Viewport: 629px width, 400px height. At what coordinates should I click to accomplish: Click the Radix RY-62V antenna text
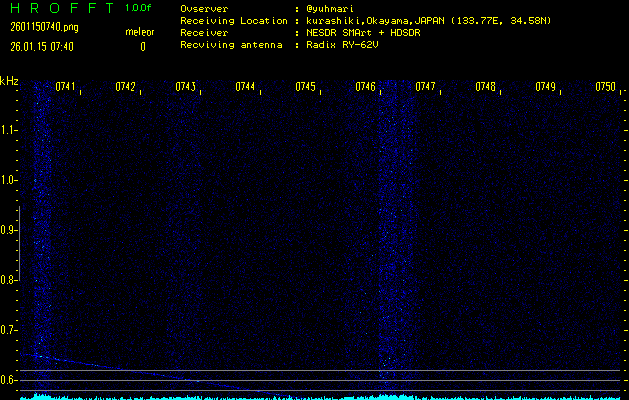342,45
